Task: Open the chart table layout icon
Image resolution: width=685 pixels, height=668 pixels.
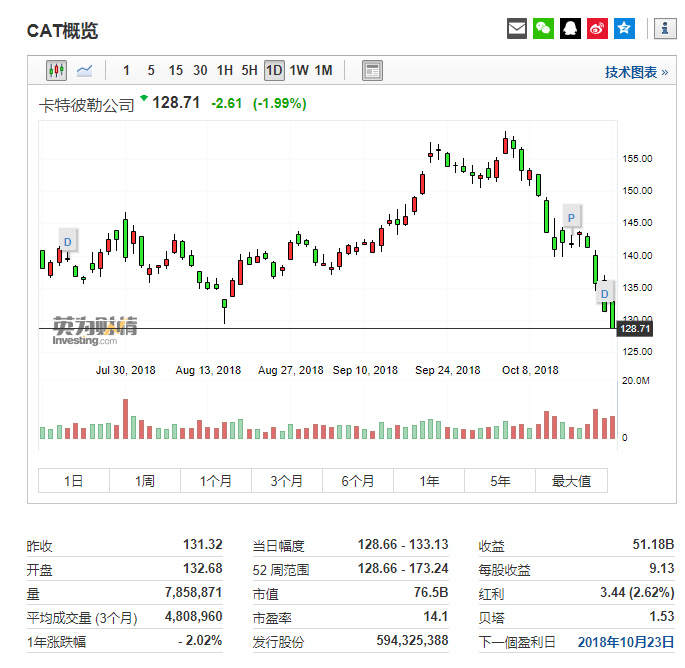Action: pyautogui.click(x=372, y=70)
